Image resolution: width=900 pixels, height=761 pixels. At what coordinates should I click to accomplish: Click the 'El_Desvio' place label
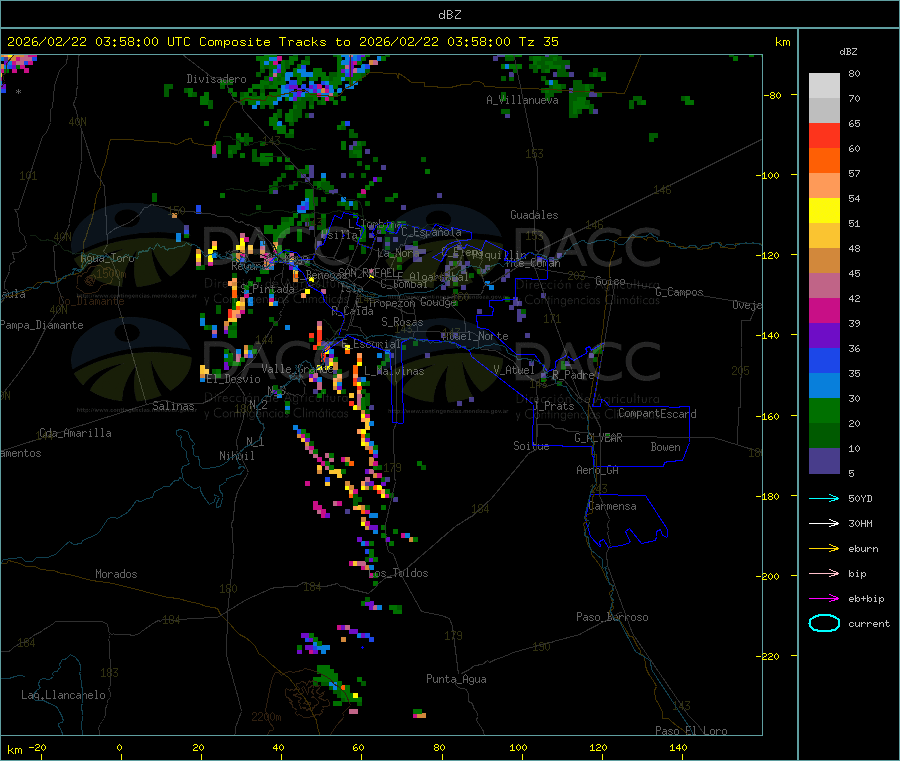(x=234, y=379)
